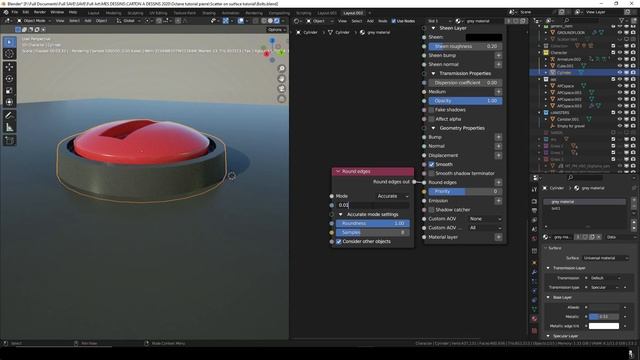This screenshot has width=640, height=360.
Task: Select the Cursor tool in viewport toolbar
Action: [x=9, y=54]
